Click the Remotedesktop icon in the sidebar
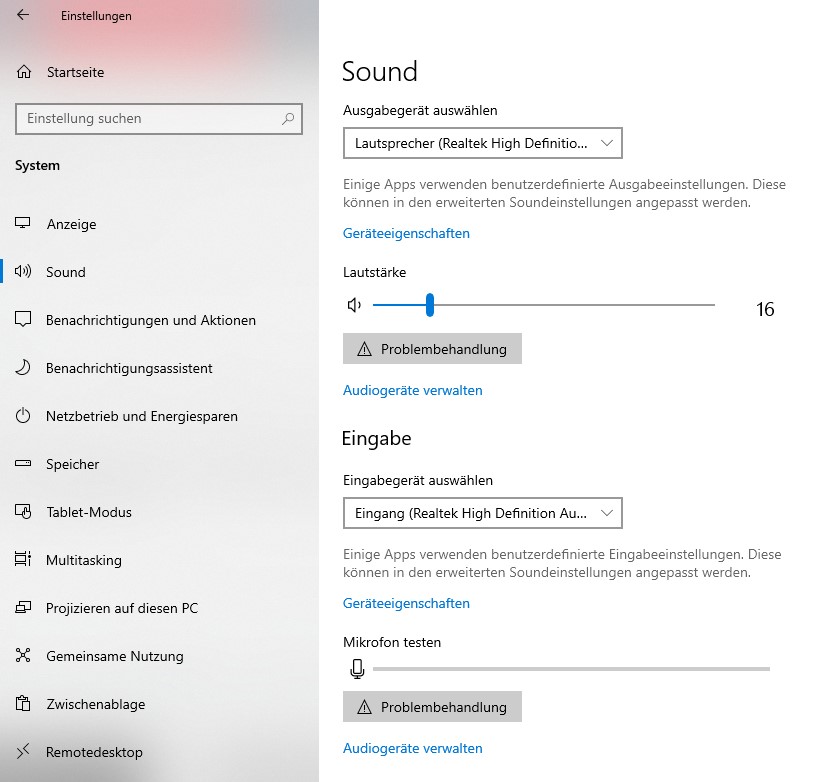 click(23, 752)
